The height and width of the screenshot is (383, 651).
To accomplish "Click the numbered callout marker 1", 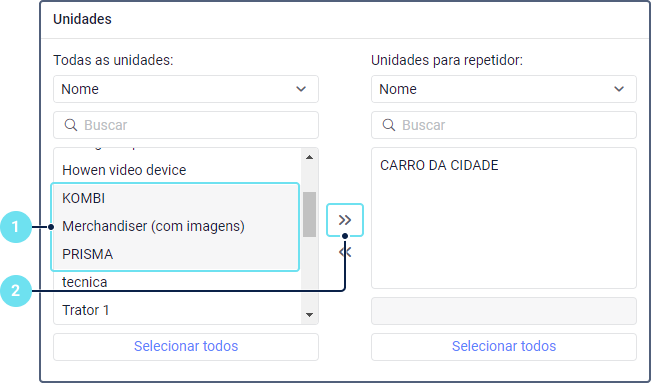I will [x=16, y=227].
